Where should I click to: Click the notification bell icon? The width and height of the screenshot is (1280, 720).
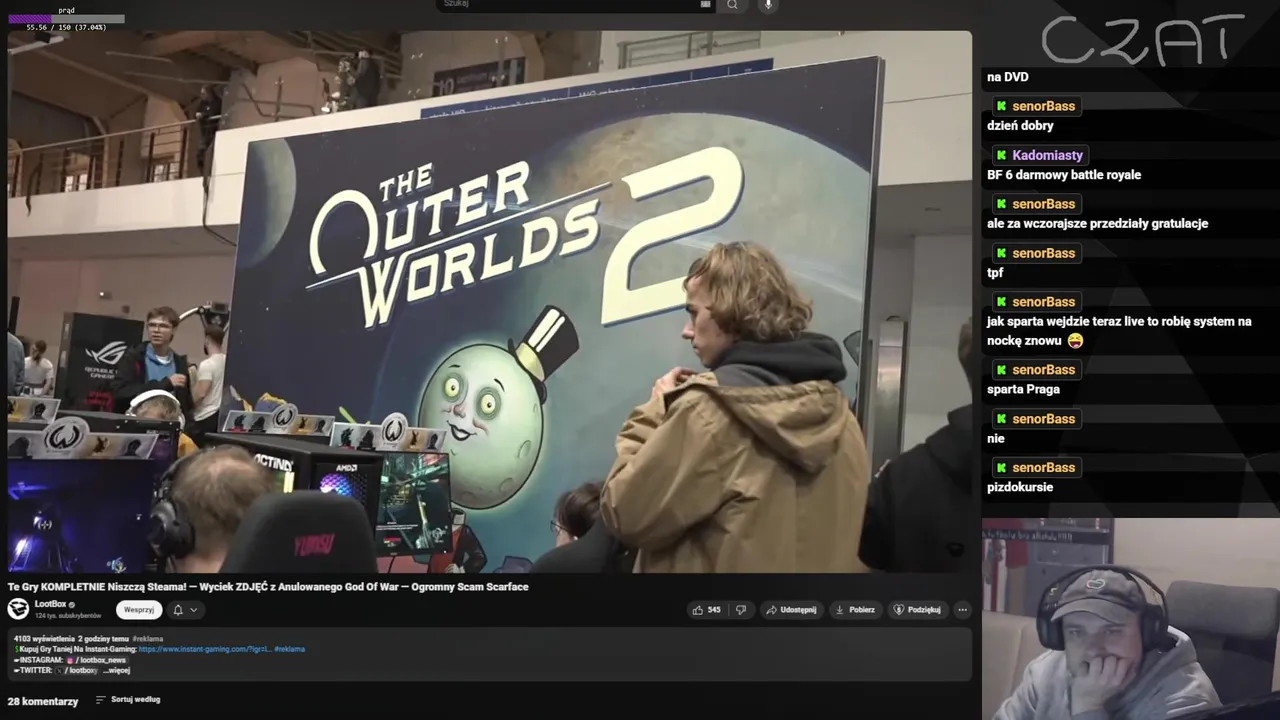pos(178,609)
